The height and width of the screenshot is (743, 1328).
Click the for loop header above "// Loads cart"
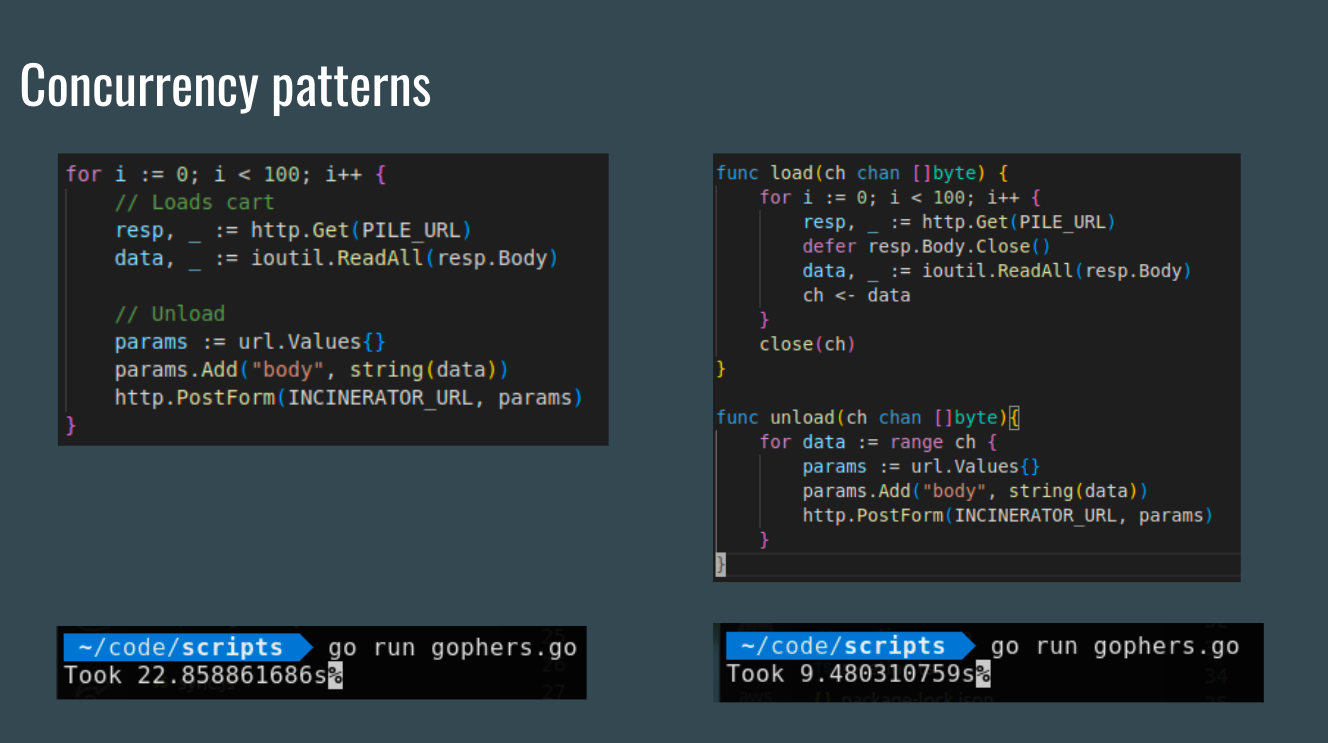pos(226,174)
